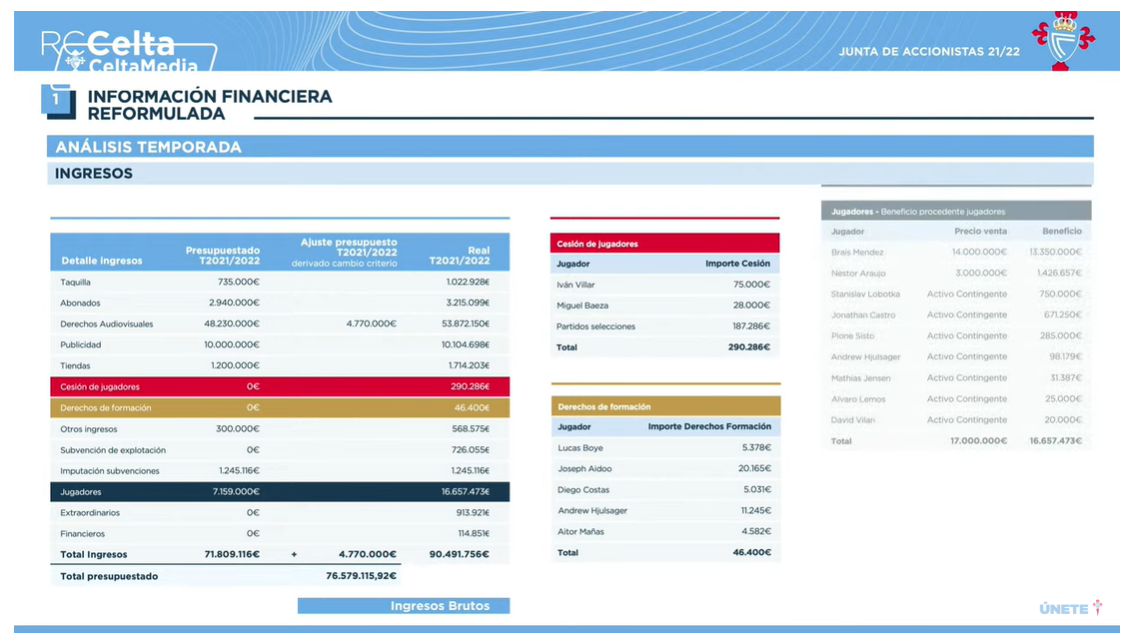Click the Total presupuestado value 76.579.115,92€
1125x641 pixels.
tap(361, 576)
